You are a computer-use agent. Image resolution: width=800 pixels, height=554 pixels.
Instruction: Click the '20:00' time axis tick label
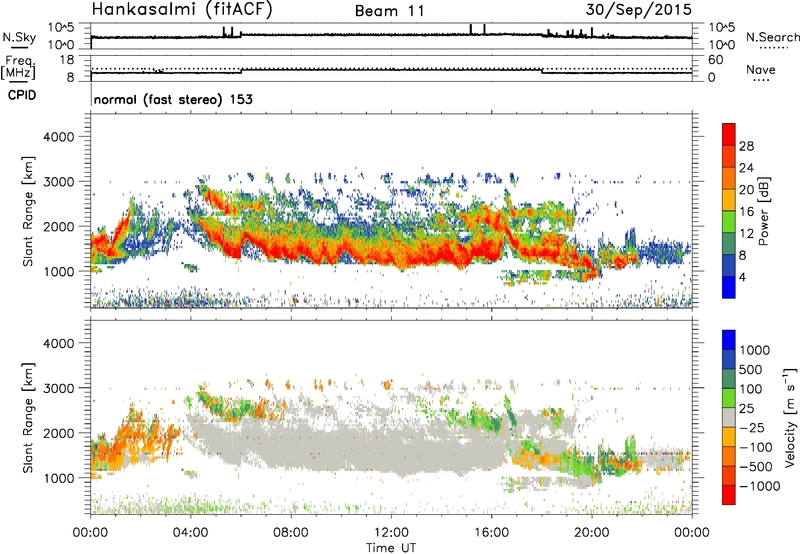coord(592,533)
